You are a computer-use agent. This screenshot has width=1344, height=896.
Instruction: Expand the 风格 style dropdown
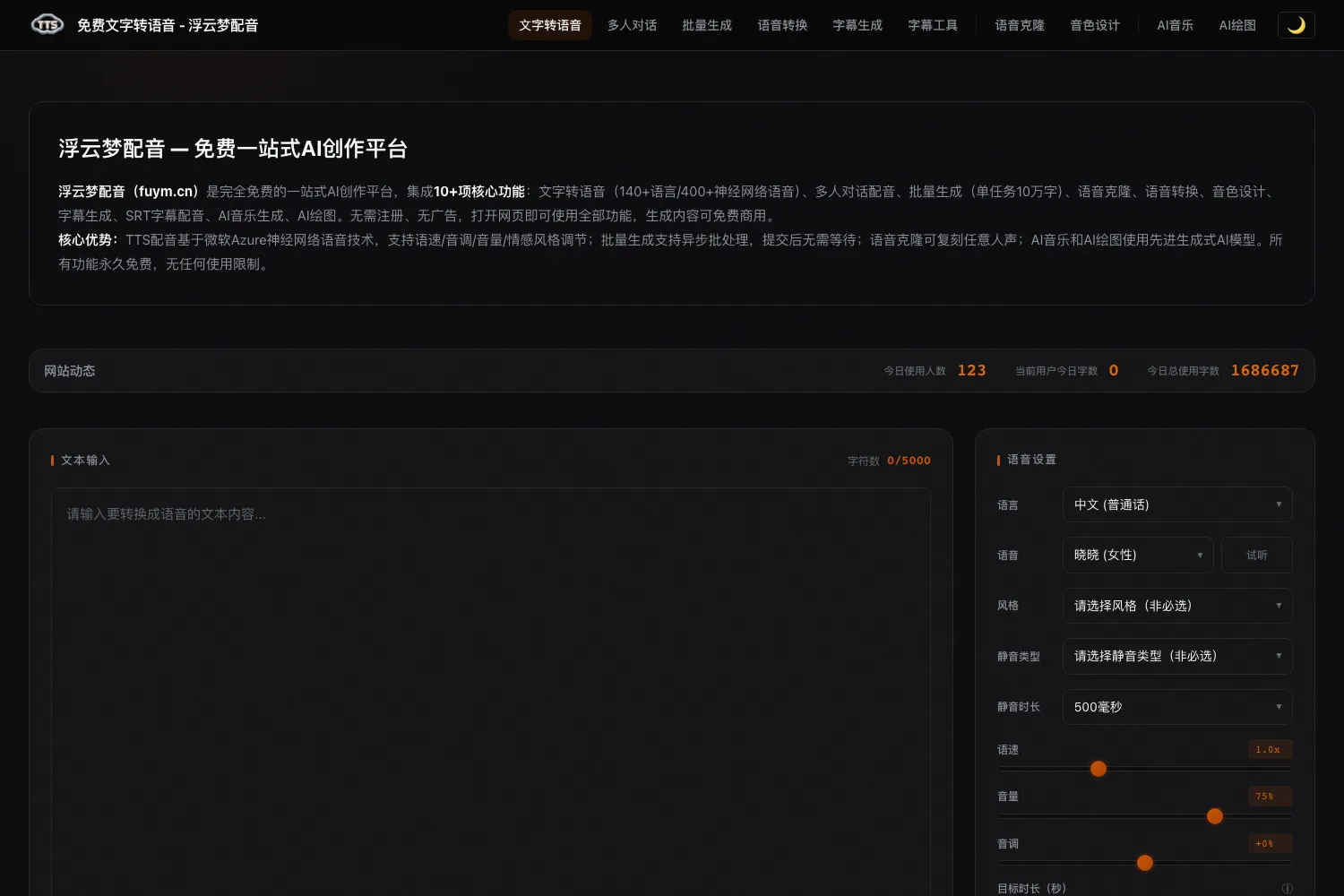(x=1177, y=606)
